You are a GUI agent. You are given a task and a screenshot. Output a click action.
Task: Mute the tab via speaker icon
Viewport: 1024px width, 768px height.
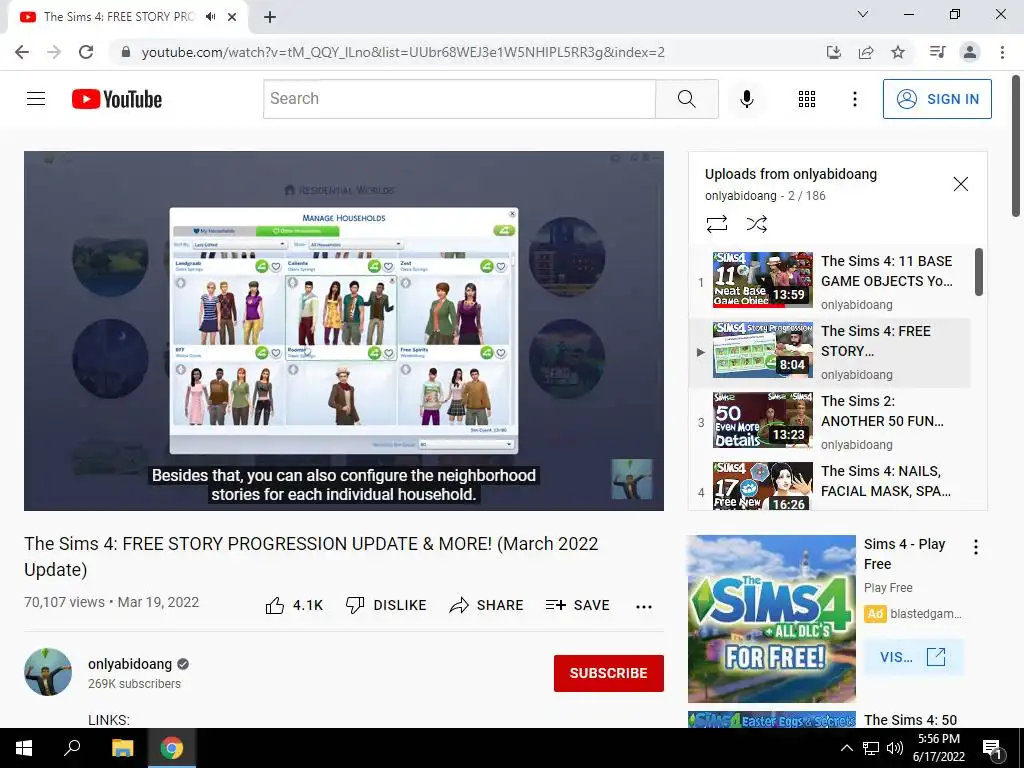(210, 17)
